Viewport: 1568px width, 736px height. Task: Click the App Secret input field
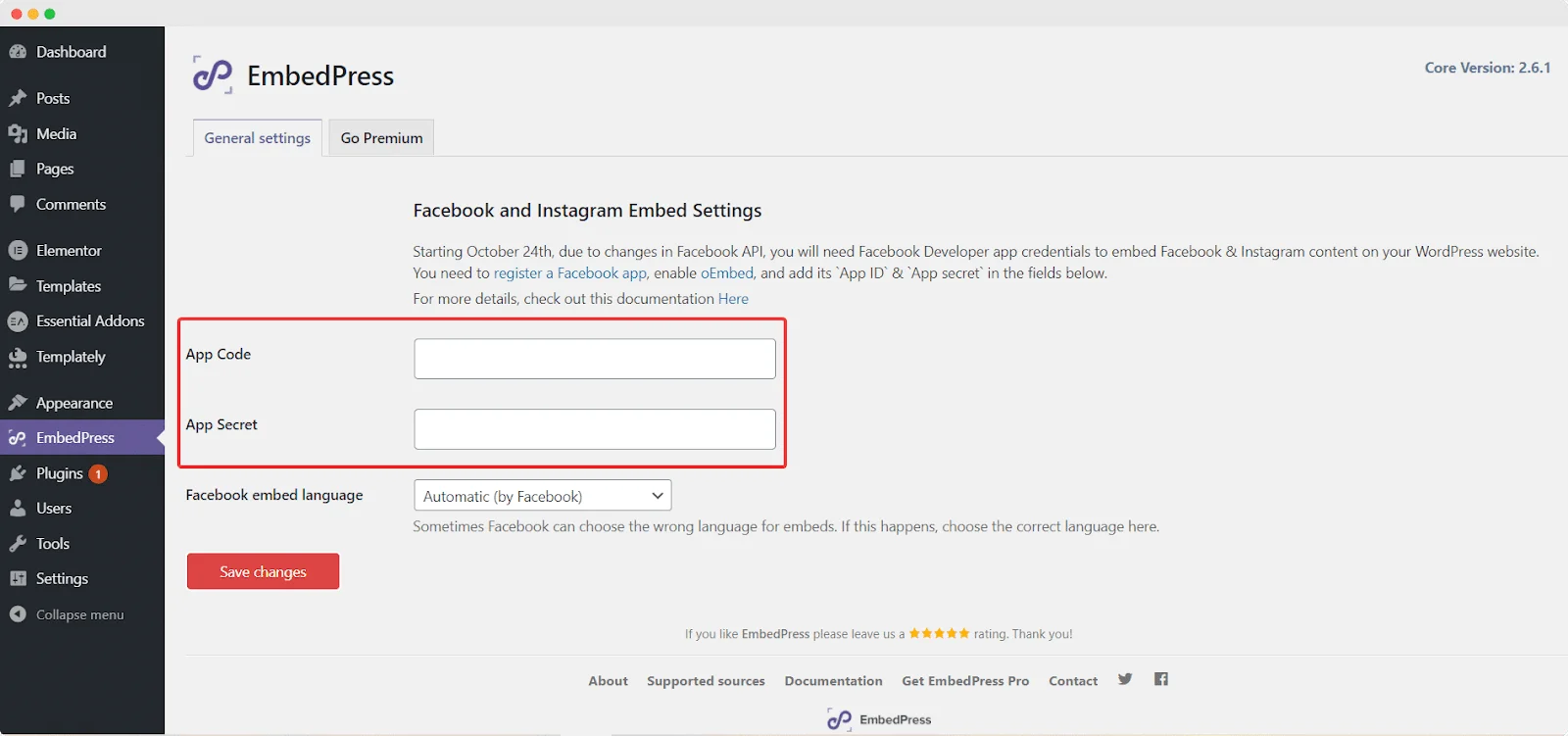click(595, 429)
